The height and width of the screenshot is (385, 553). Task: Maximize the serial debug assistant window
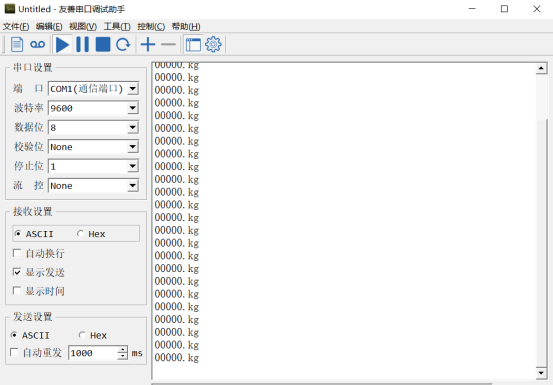pos(504,9)
